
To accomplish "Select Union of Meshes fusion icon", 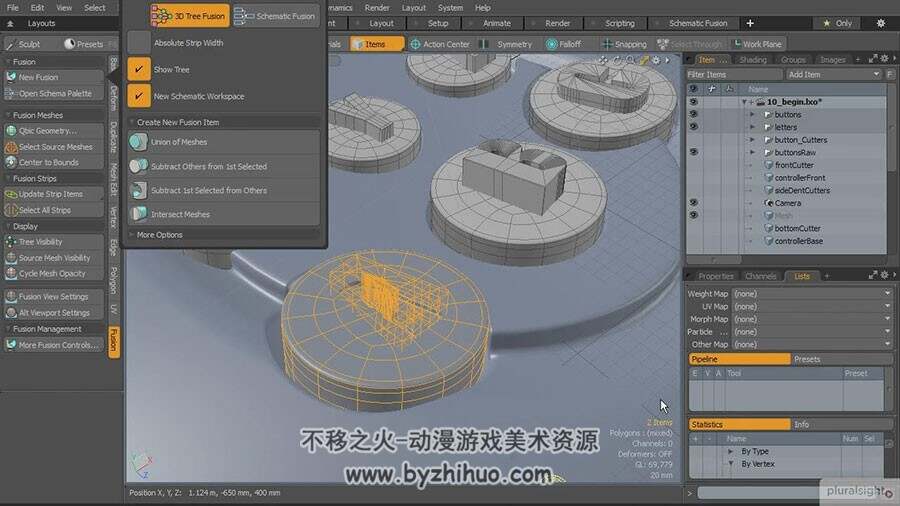I will [138, 142].
